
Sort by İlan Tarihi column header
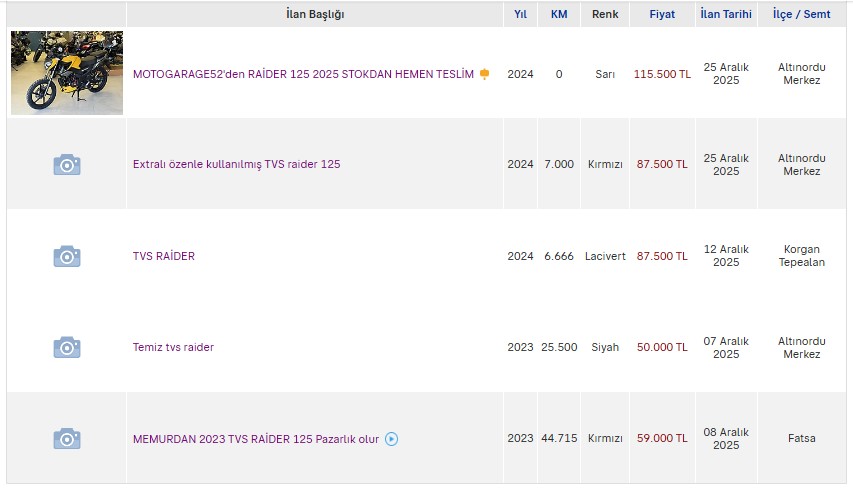(x=726, y=14)
